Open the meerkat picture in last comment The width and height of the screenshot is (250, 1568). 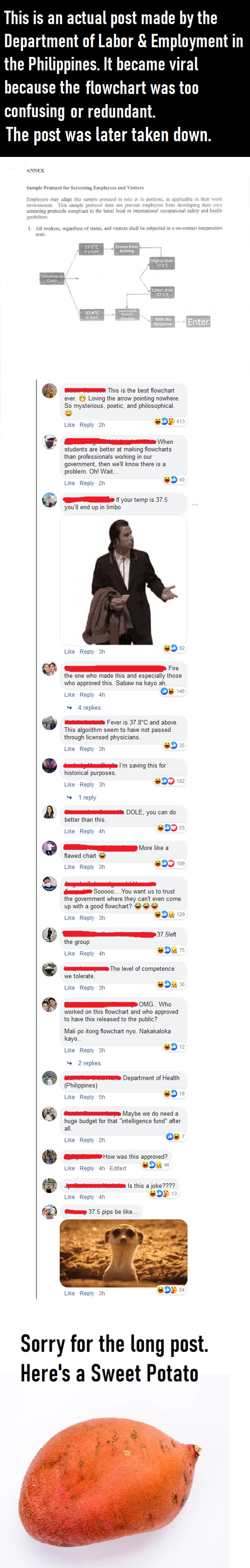click(x=124, y=1253)
